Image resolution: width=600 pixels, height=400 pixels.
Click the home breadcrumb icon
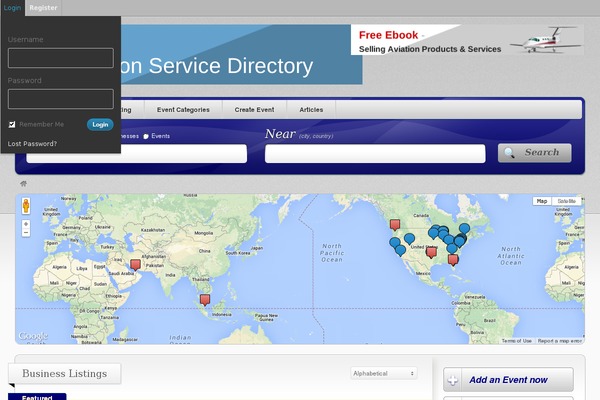(x=23, y=184)
